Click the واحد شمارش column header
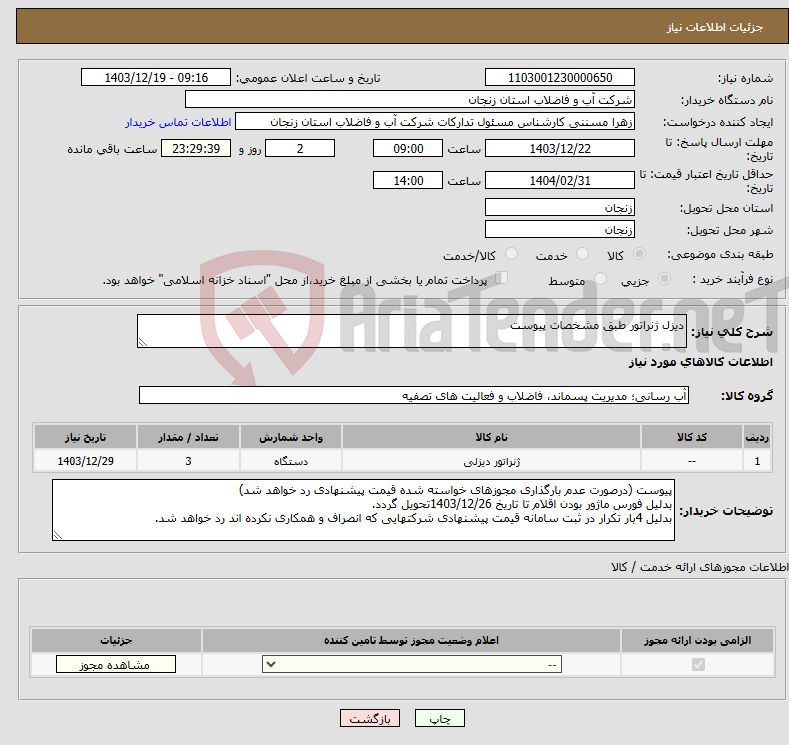789x745 pixels. (x=291, y=437)
